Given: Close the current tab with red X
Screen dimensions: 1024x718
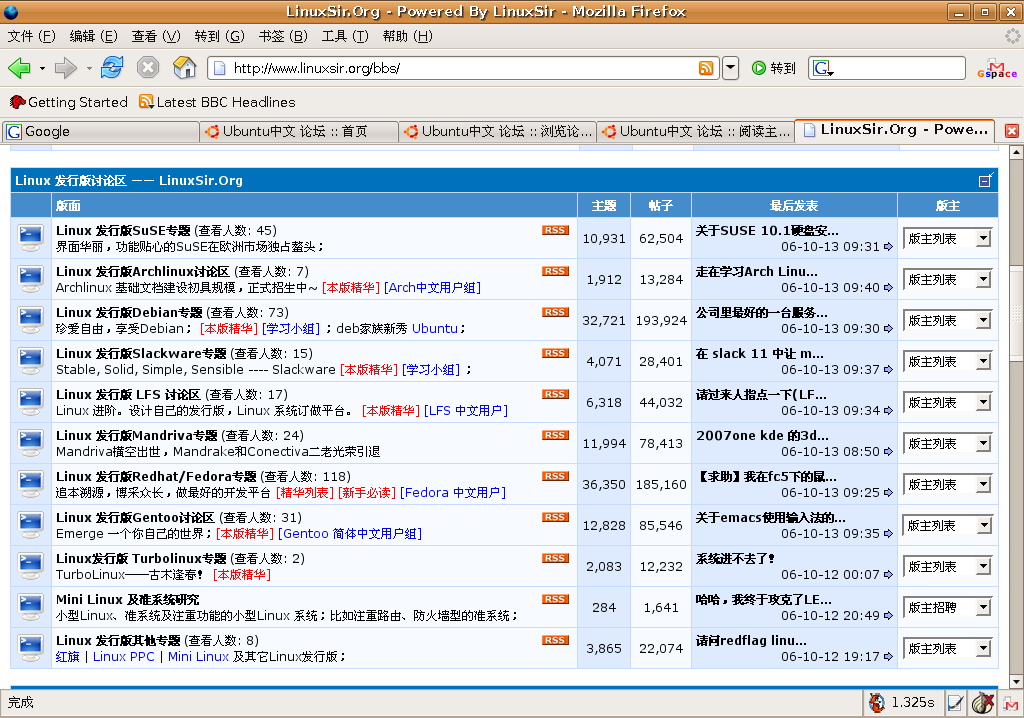Looking at the screenshot, I should (1012, 131).
